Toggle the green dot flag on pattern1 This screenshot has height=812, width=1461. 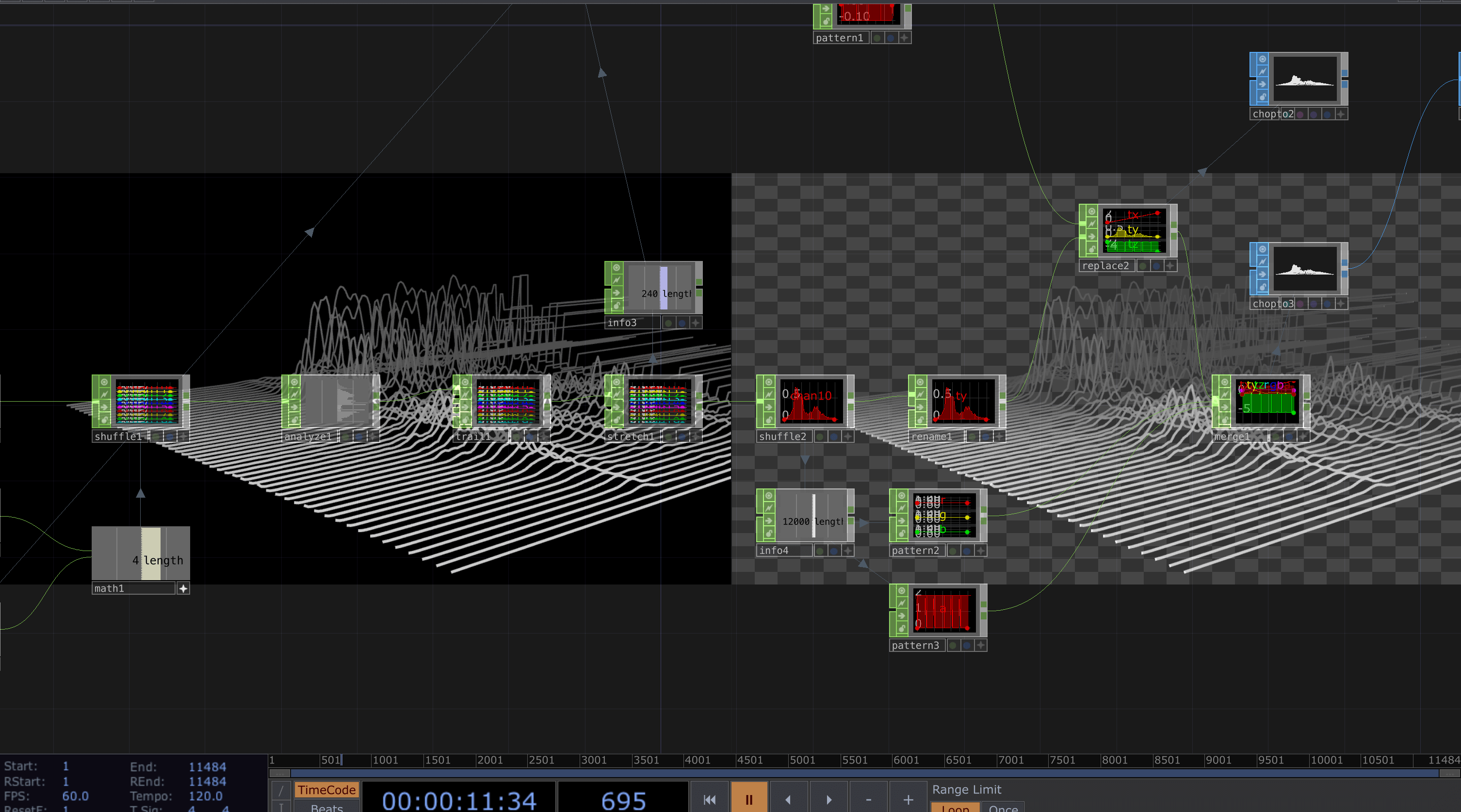tap(877, 38)
